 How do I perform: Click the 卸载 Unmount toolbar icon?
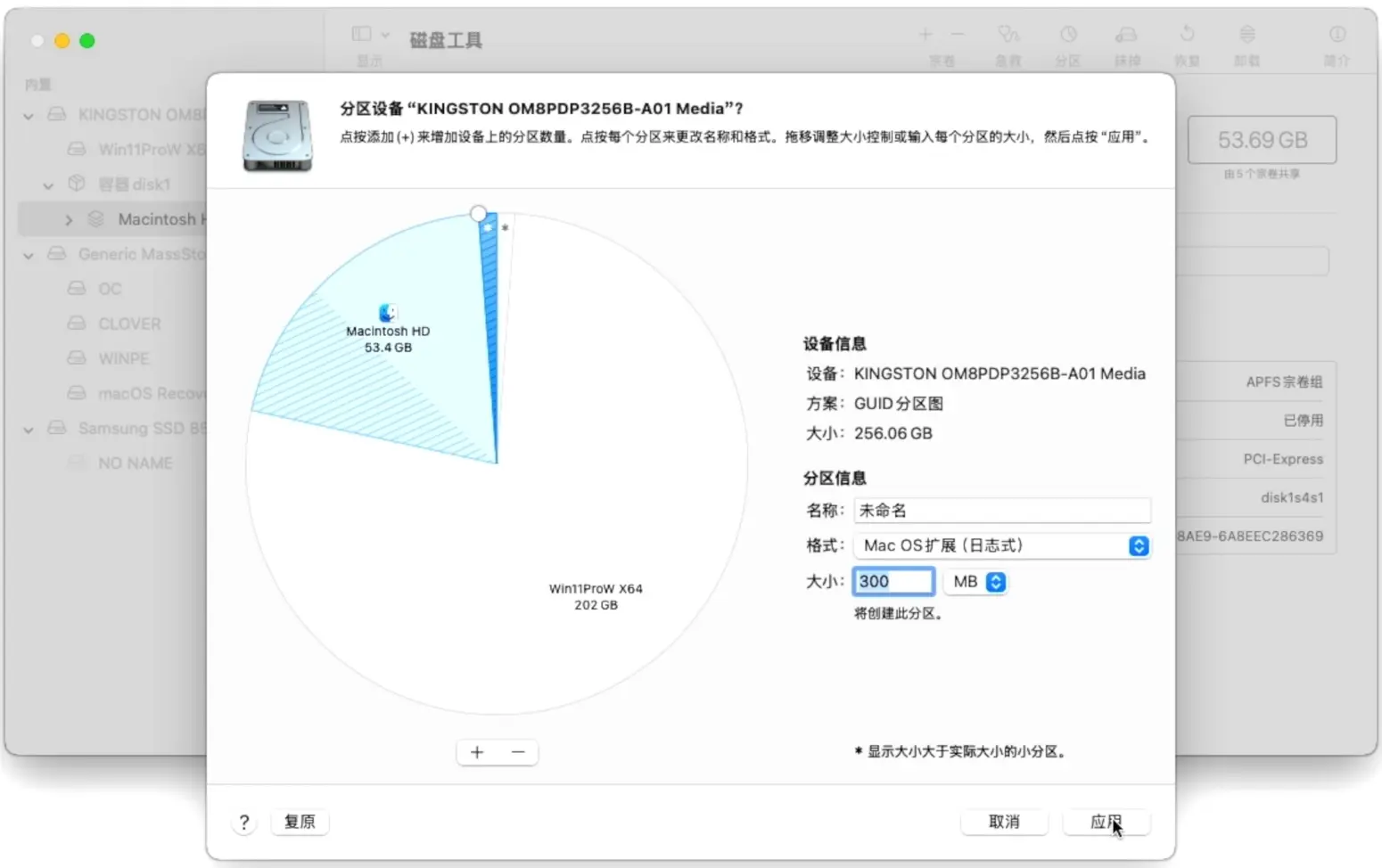(1247, 34)
